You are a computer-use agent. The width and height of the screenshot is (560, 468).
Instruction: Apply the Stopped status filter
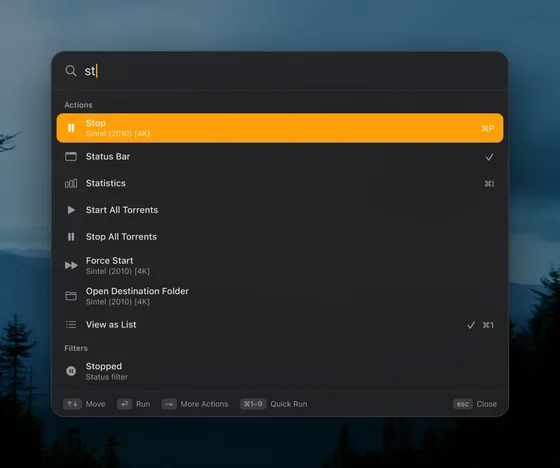(280, 371)
